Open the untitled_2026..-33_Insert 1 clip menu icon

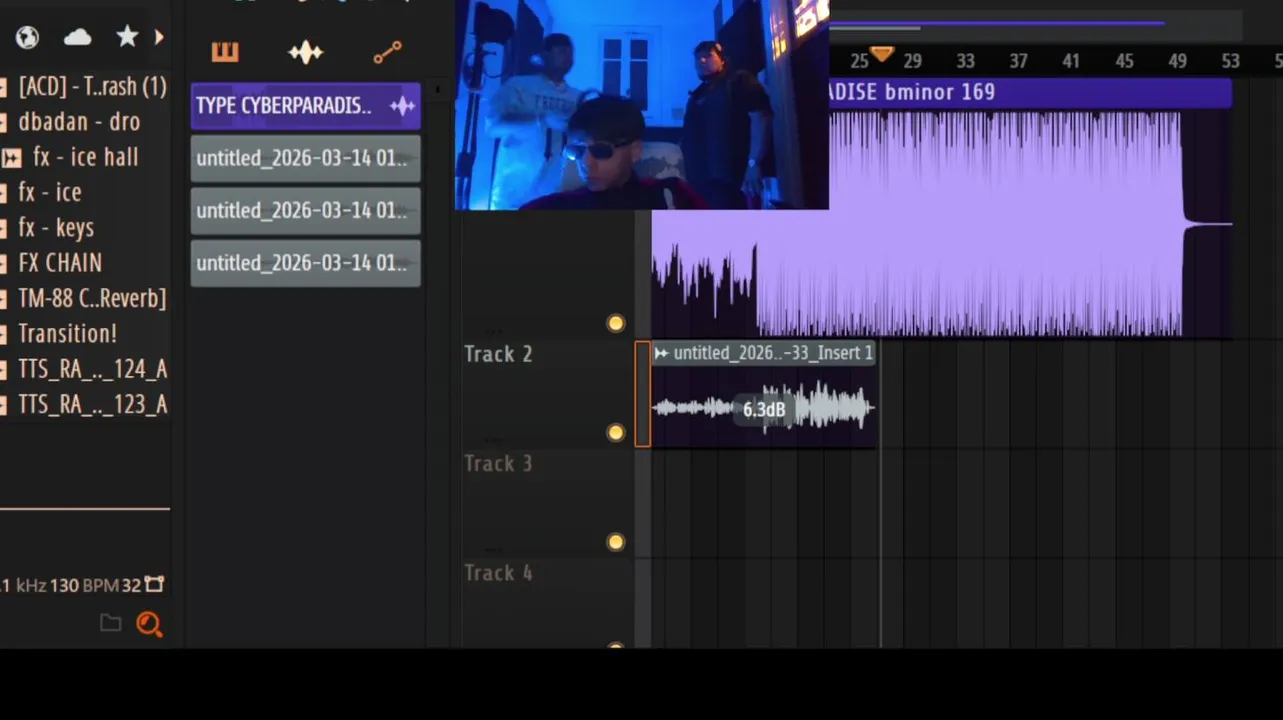[x=661, y=353]
